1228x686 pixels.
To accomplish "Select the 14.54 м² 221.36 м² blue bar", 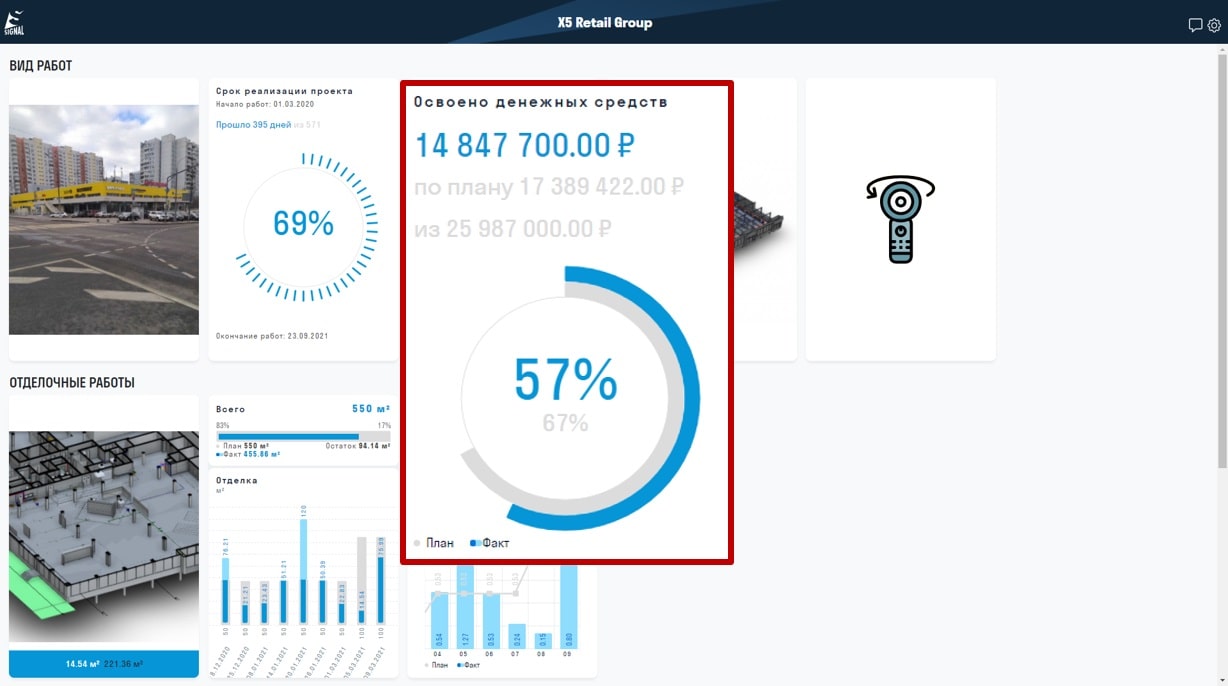I will pyautogui.click(x=104, y=663).
